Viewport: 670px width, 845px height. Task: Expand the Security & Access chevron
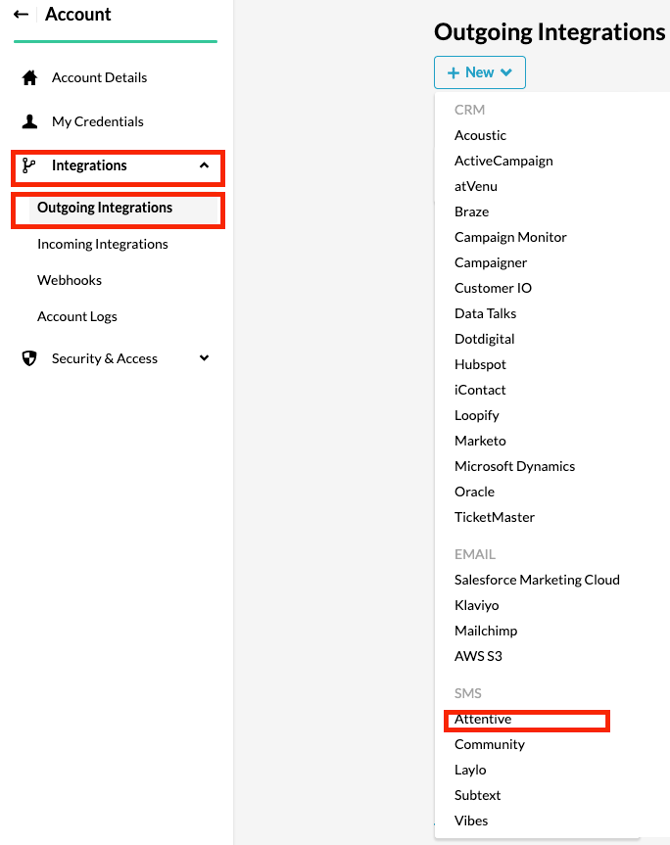[x=204, y=358]
